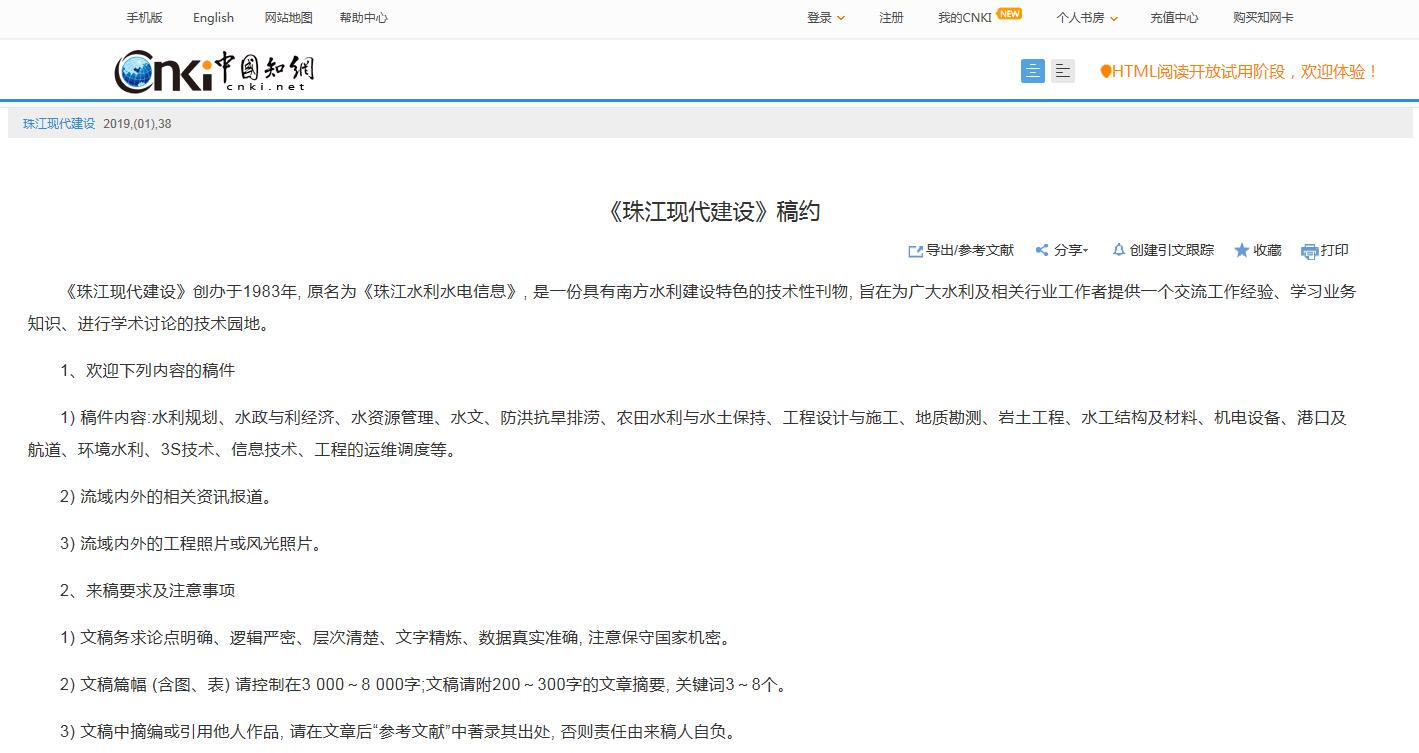Open the 充值中心 recharge center
The height and width of the screenshot is (753, 1419).
pos(1174,18)
